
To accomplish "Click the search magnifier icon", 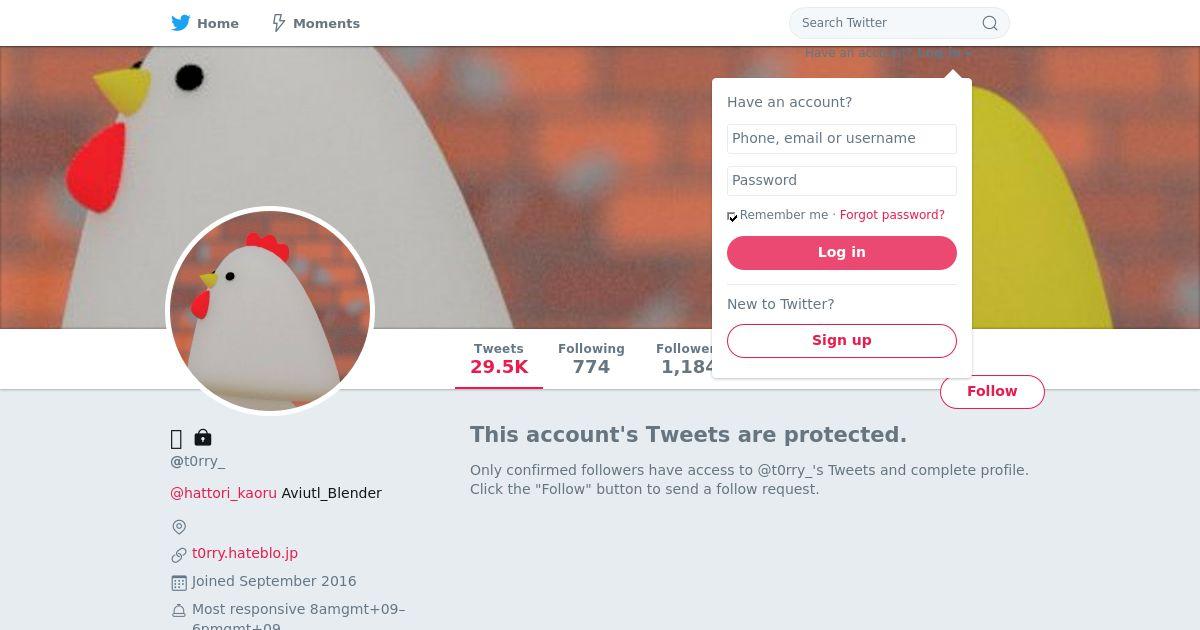I will click(989, 23).
